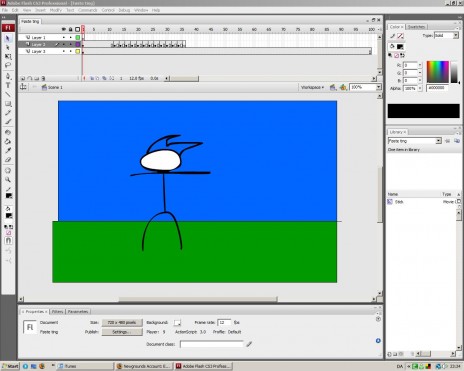This screenshot has height=371, width=464.
Task: Select the Pencil tool
Action: [x=8, y=113]
